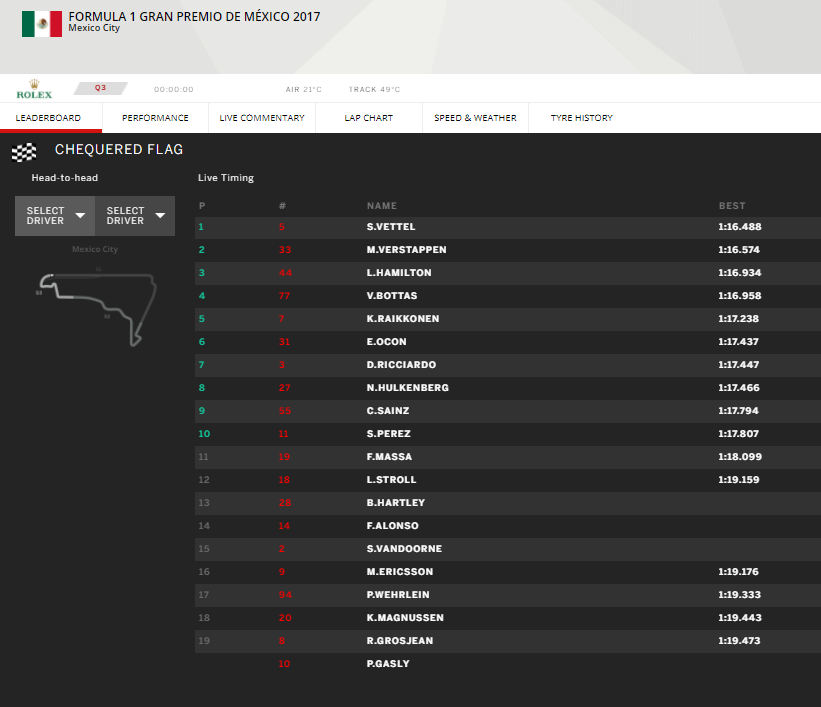Click best lap time 1:18.099

[740, 457]
